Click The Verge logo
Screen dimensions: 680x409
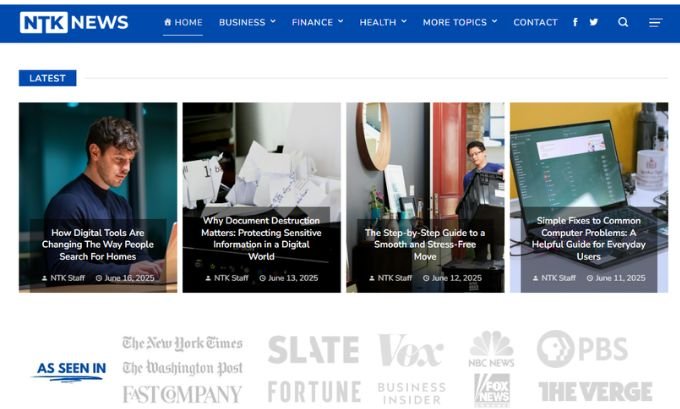[x=595, y=392]
